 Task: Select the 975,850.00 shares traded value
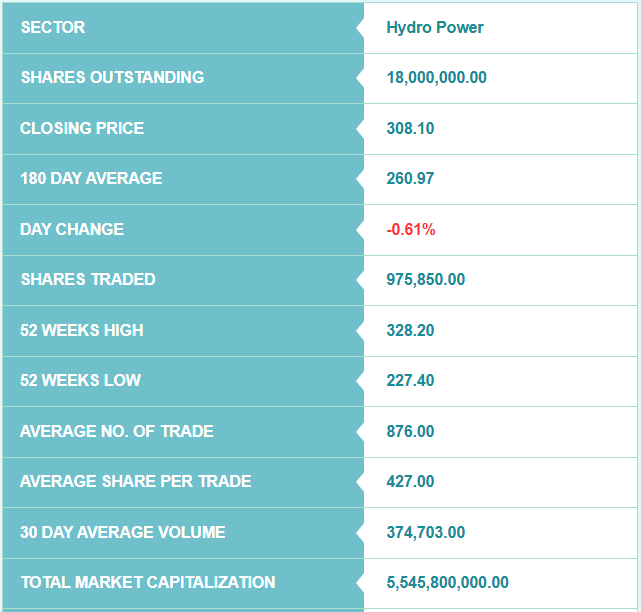[425, 279]
